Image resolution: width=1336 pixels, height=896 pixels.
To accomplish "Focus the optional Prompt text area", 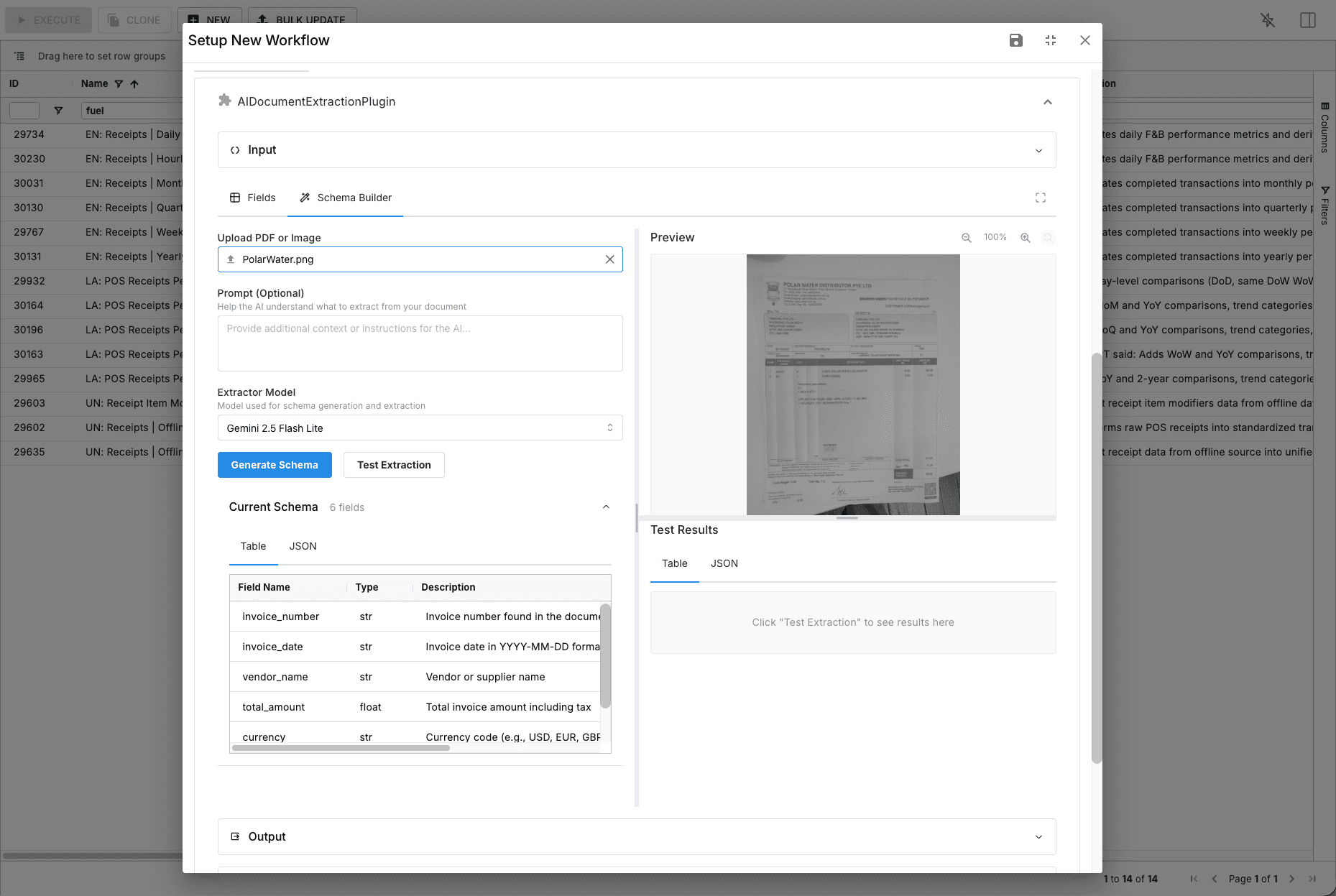I will 420,343.
